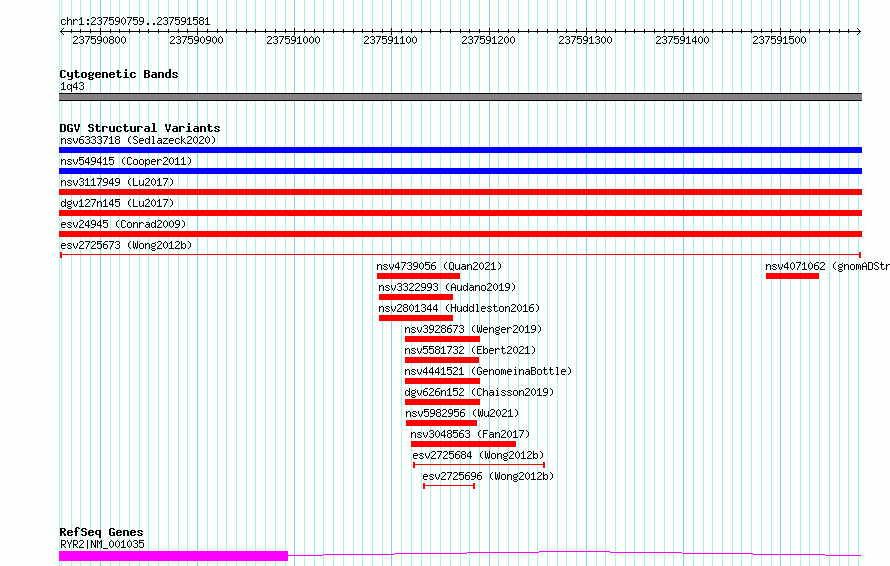
Task: Click the thin red line of esv2725696
Action: pyautogui.click(x=449, y=486)
